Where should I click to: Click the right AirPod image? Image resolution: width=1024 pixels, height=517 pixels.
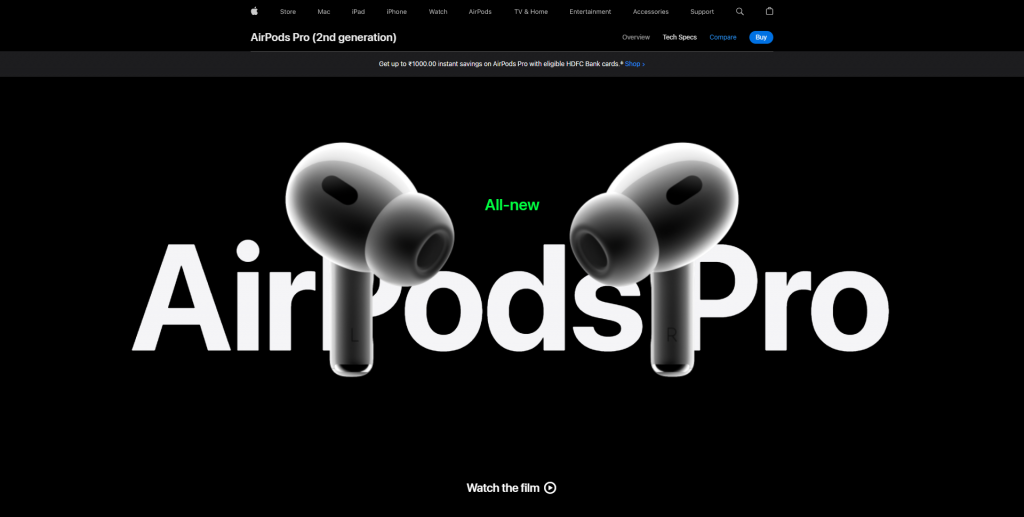click(x=654, y=258)
